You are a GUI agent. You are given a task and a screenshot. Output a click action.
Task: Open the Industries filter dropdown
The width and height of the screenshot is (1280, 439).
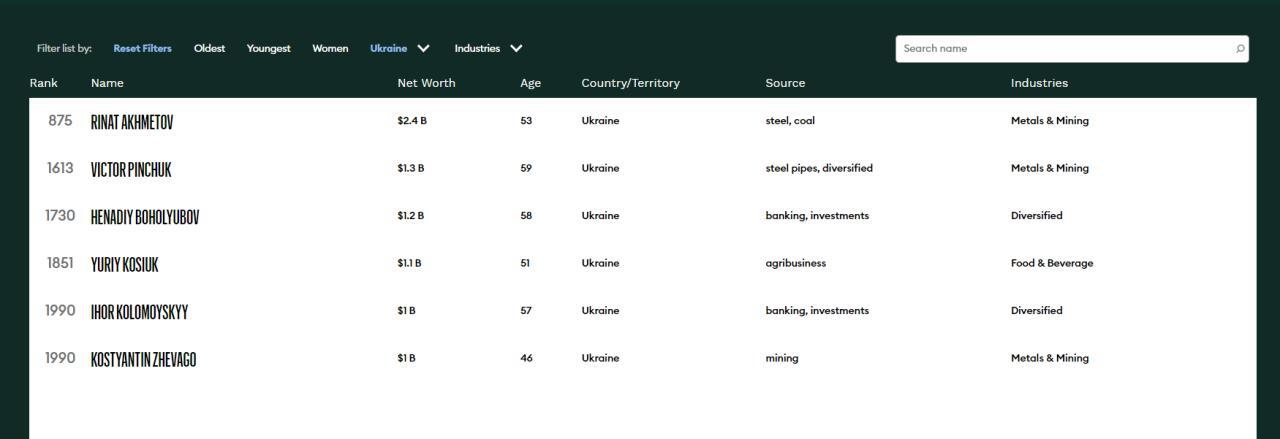click(x=488, y=48)
